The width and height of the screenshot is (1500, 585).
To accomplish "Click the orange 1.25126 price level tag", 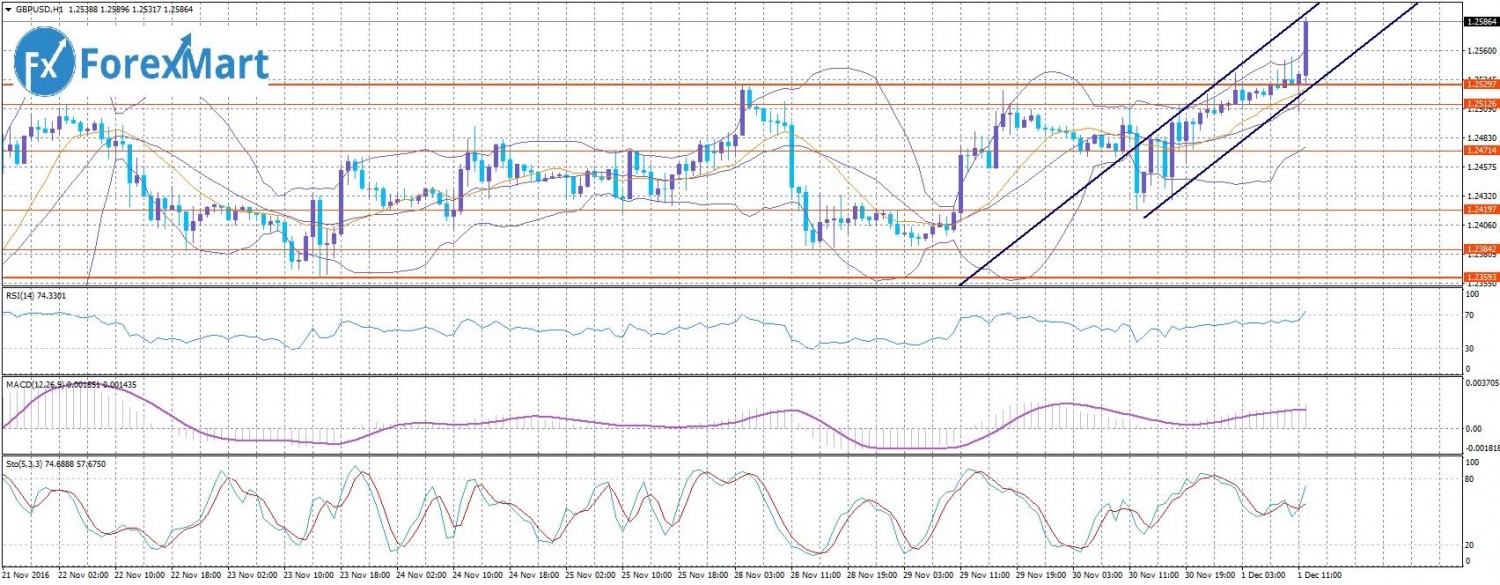I will [x=1479, y=103].
